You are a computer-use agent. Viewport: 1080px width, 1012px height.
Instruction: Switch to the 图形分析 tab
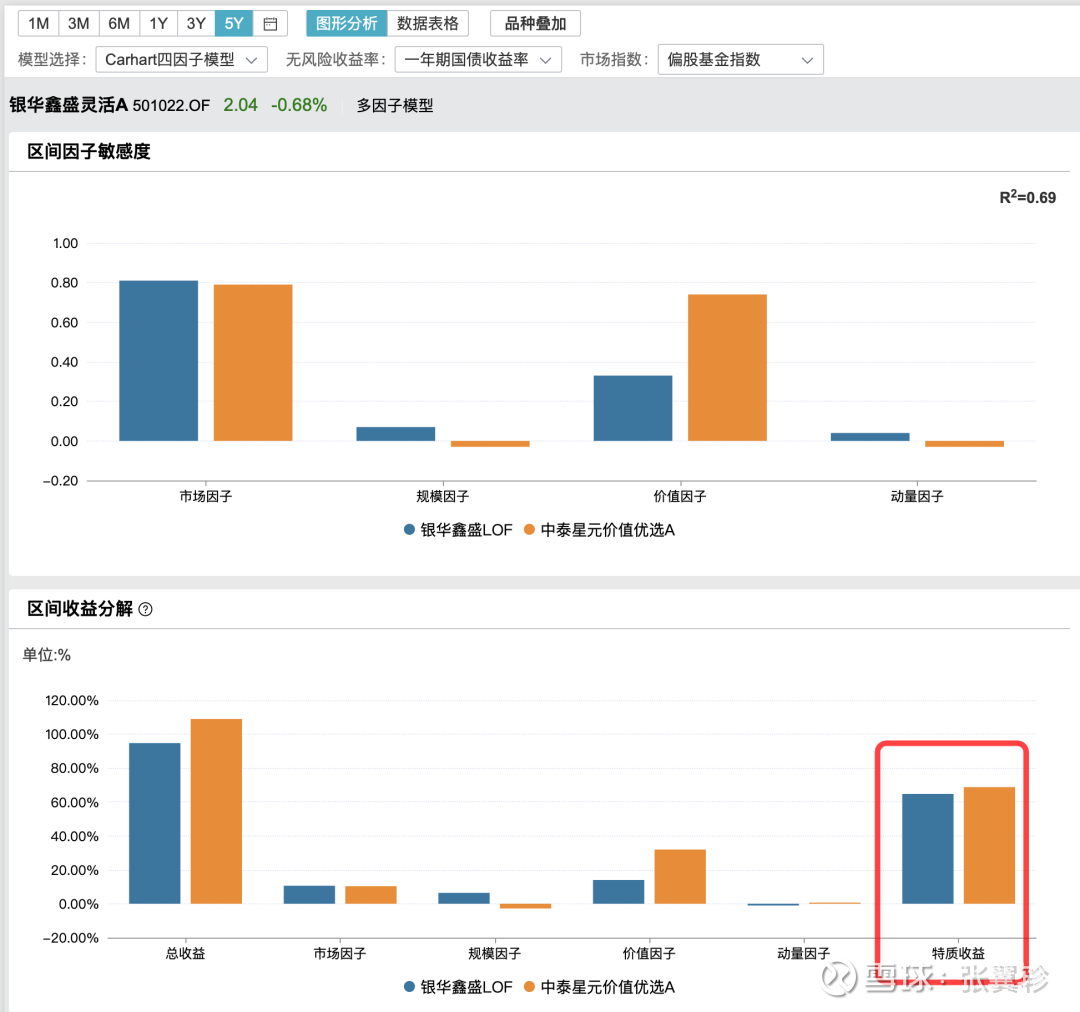[x=346, y=24]
